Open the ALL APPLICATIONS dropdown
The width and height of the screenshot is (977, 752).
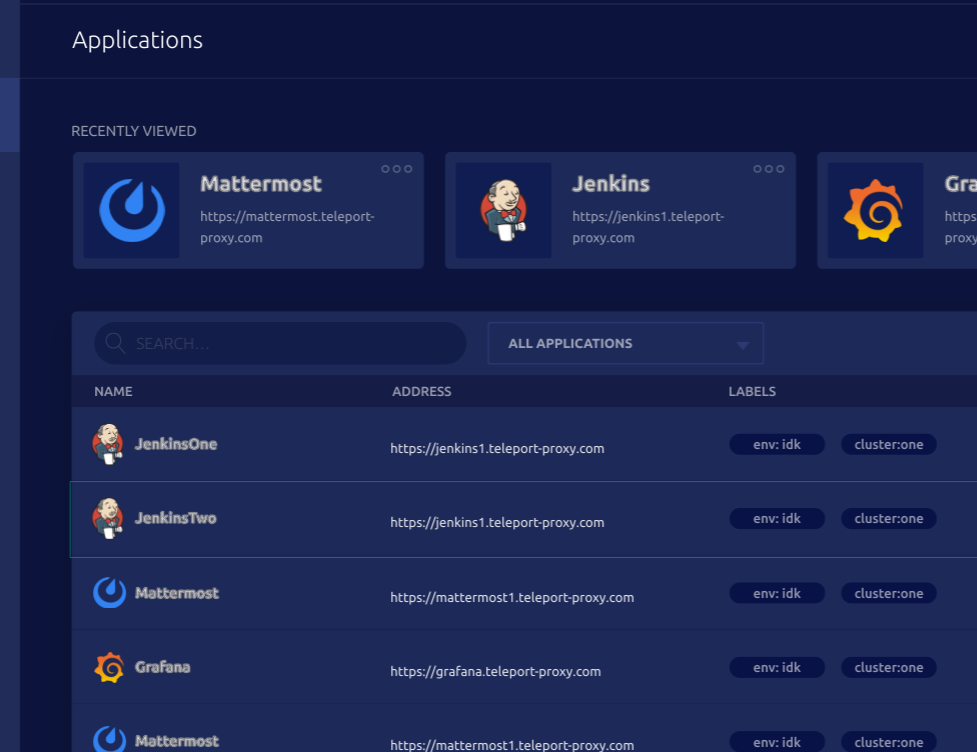click(625, 343)
